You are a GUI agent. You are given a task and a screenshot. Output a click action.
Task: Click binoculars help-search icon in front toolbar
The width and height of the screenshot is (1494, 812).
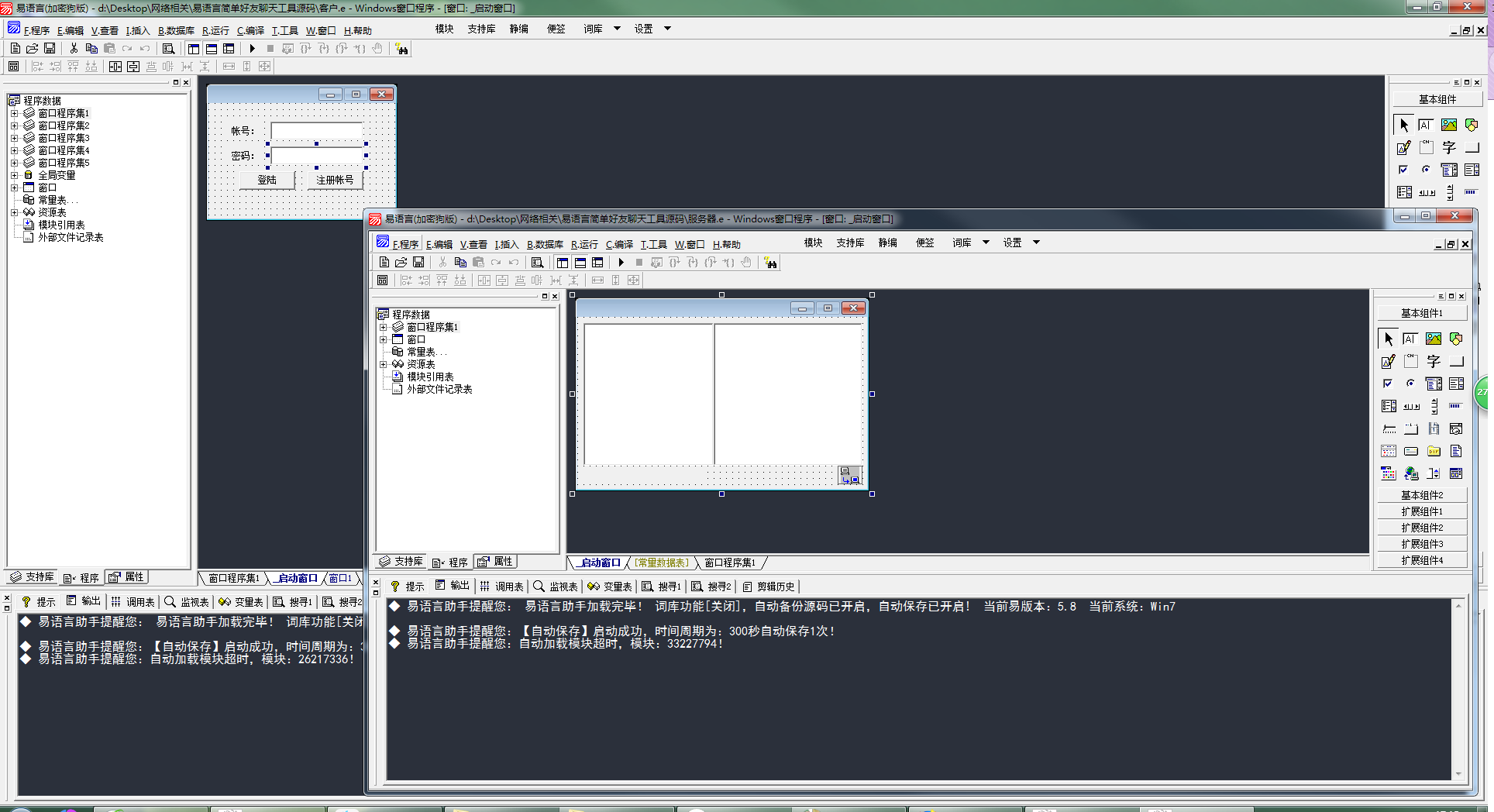pos(770,263)
